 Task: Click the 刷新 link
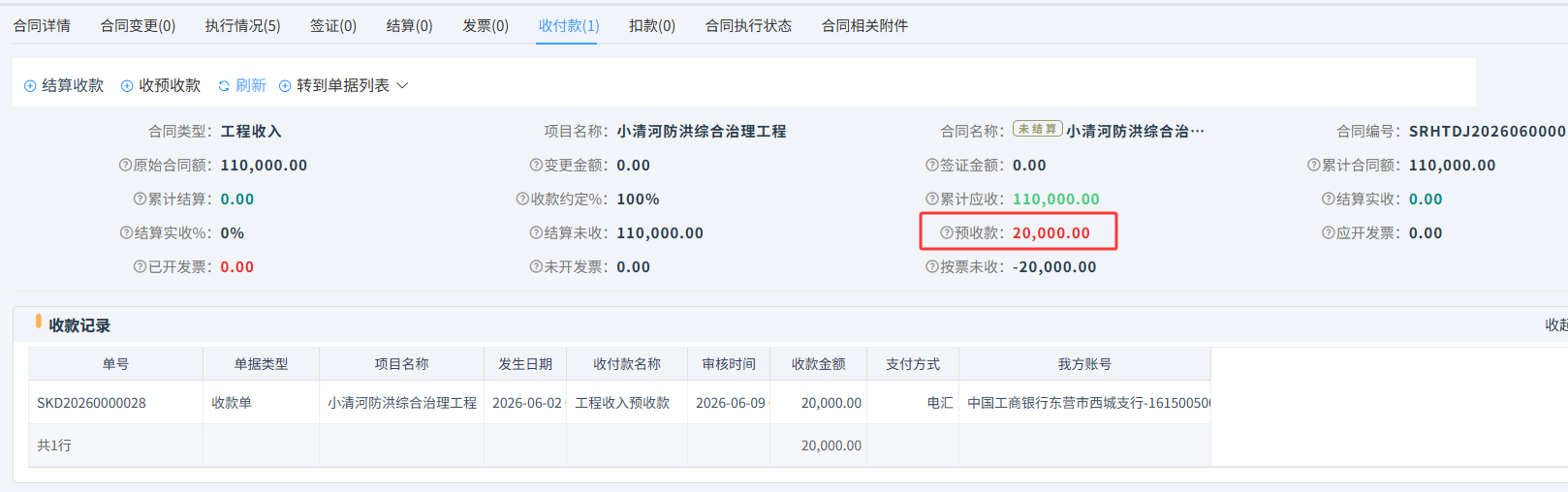251,86
